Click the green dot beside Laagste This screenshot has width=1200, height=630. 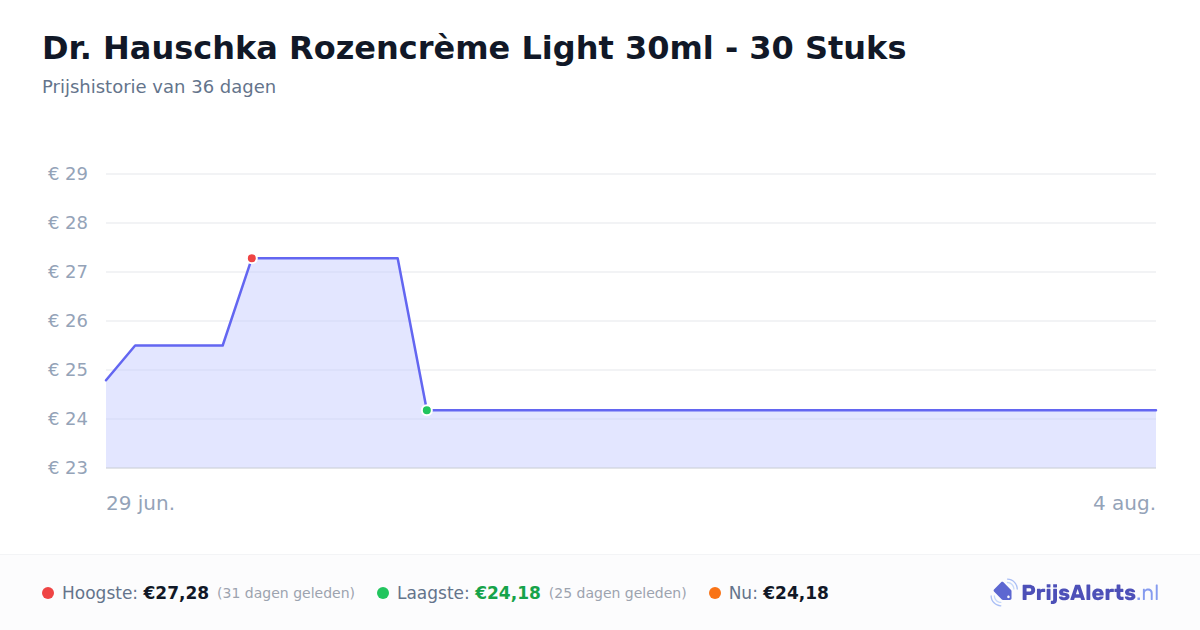[383, 593]
